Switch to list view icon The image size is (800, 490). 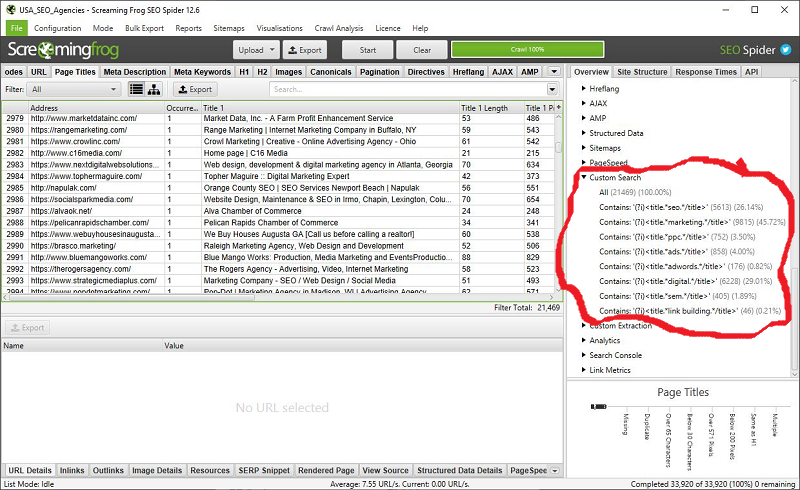click(136, 89)
